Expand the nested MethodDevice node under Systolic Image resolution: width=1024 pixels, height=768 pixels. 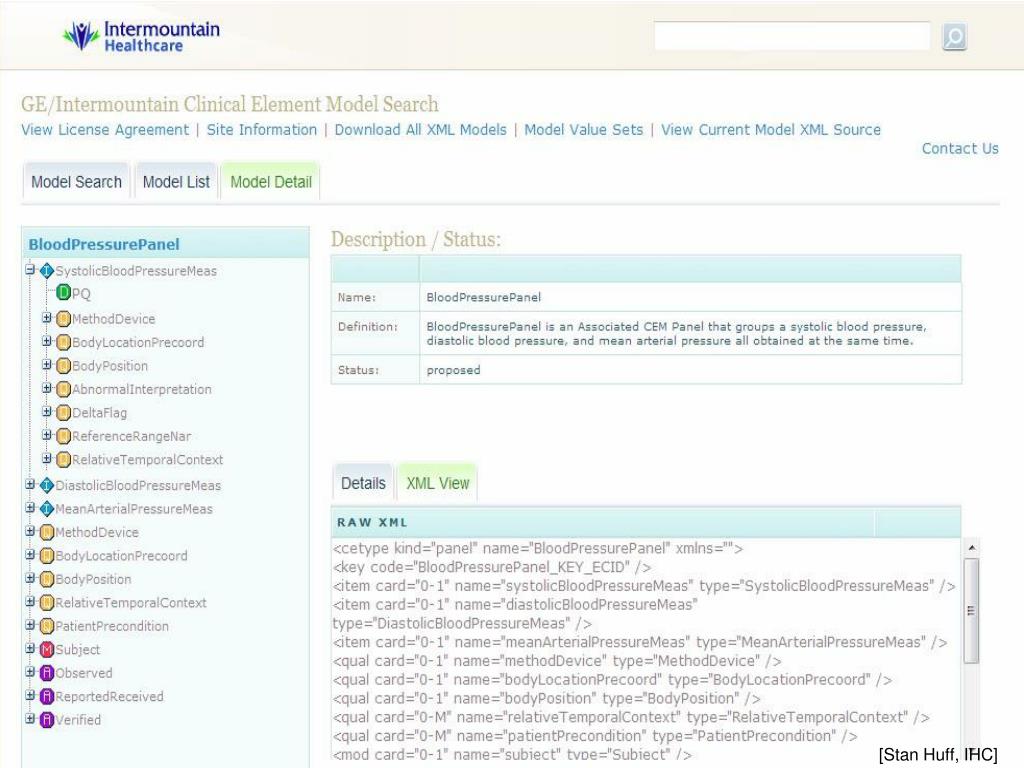pyautogui.click(x=46, y=317)
